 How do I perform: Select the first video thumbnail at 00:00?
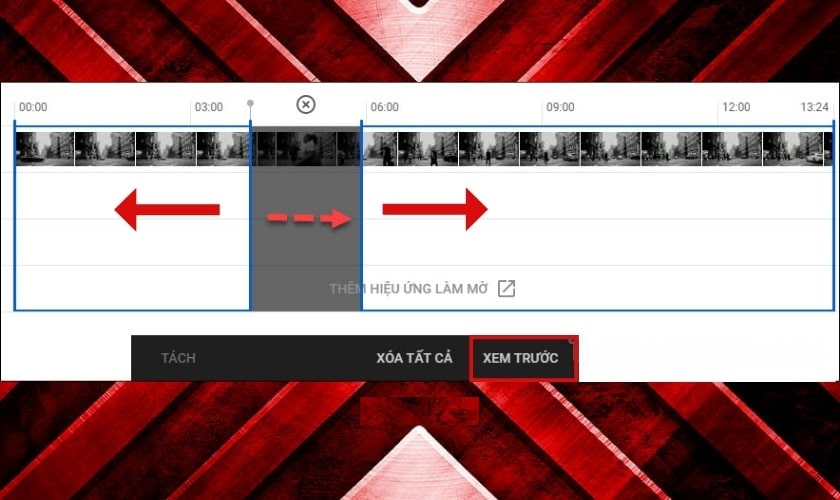(45, 148)
